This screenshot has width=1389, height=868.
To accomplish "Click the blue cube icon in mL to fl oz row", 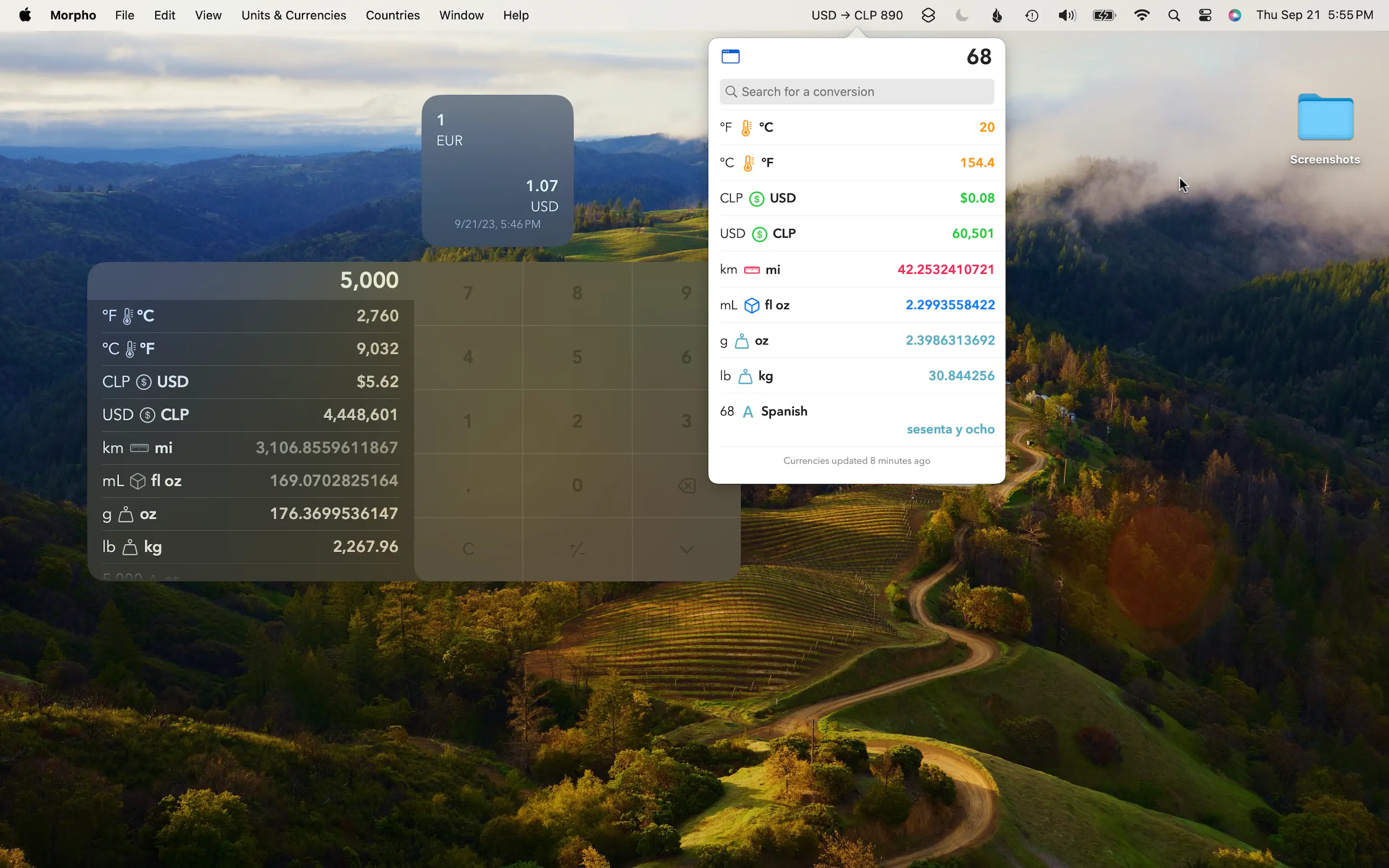I will coord(751,305).
